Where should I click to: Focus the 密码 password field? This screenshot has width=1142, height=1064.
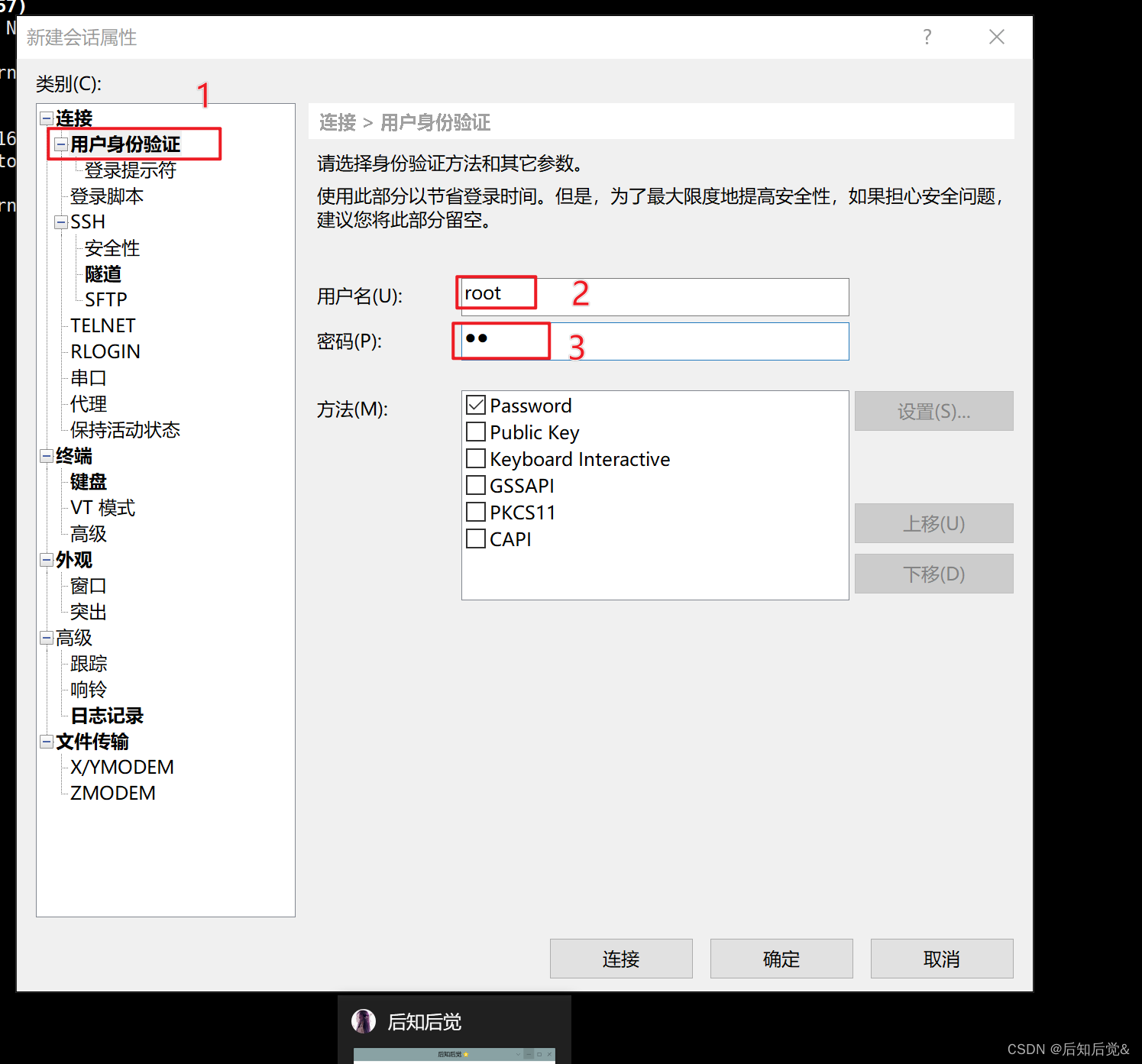(655, 341)
